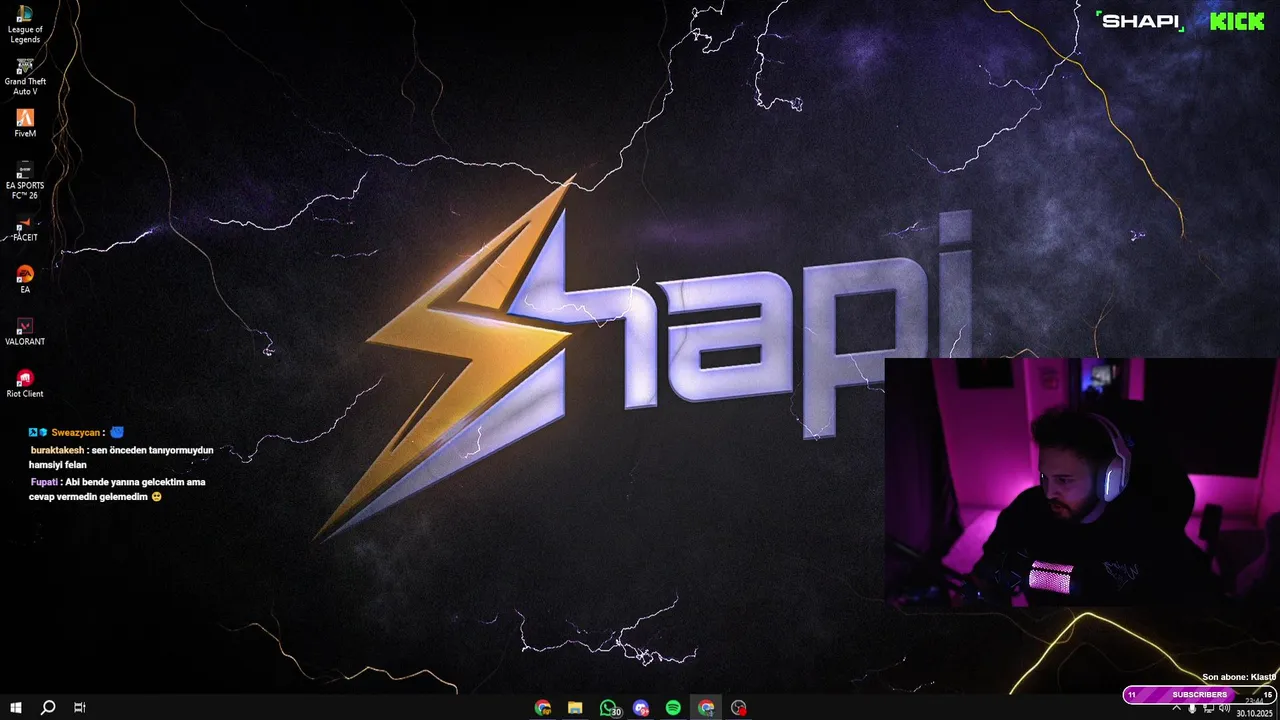The width and height of the screenshot is (1280, 720).
Task: Switch to active Chrome window on taskbar
Action: click(x=706, y=708)
